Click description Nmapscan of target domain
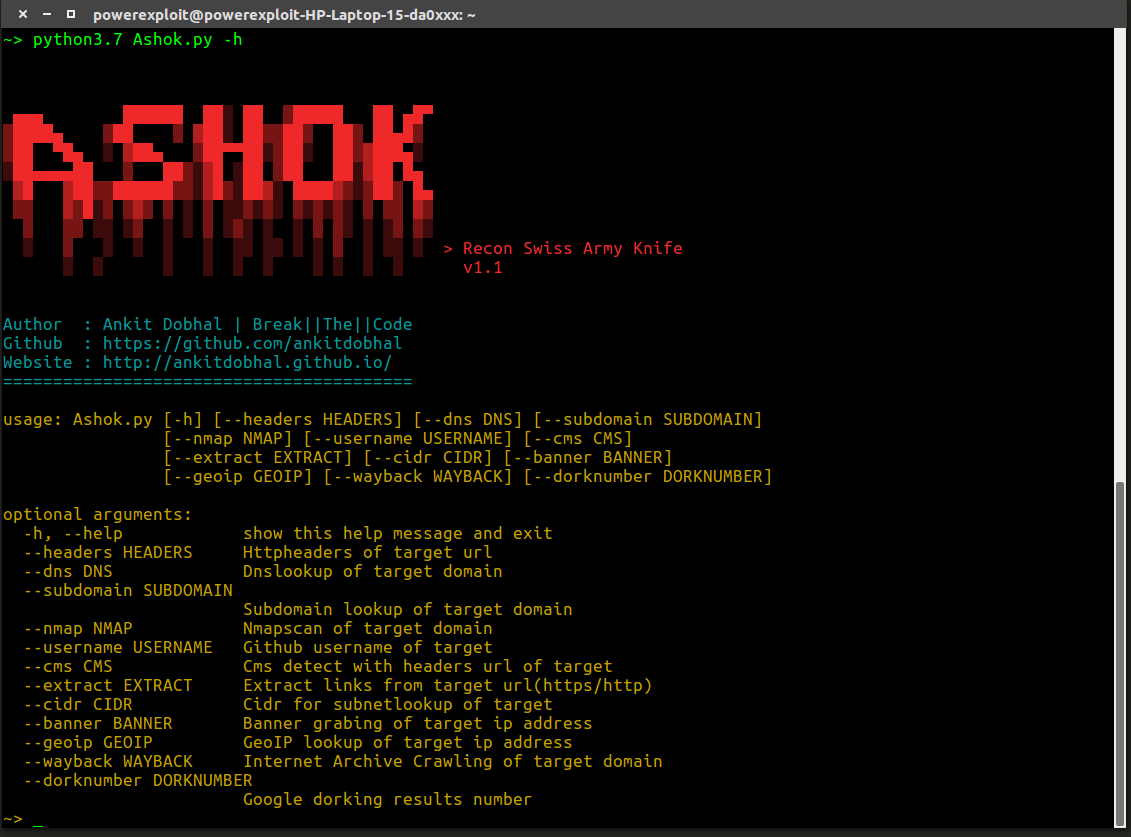 (x=367, y=628)
